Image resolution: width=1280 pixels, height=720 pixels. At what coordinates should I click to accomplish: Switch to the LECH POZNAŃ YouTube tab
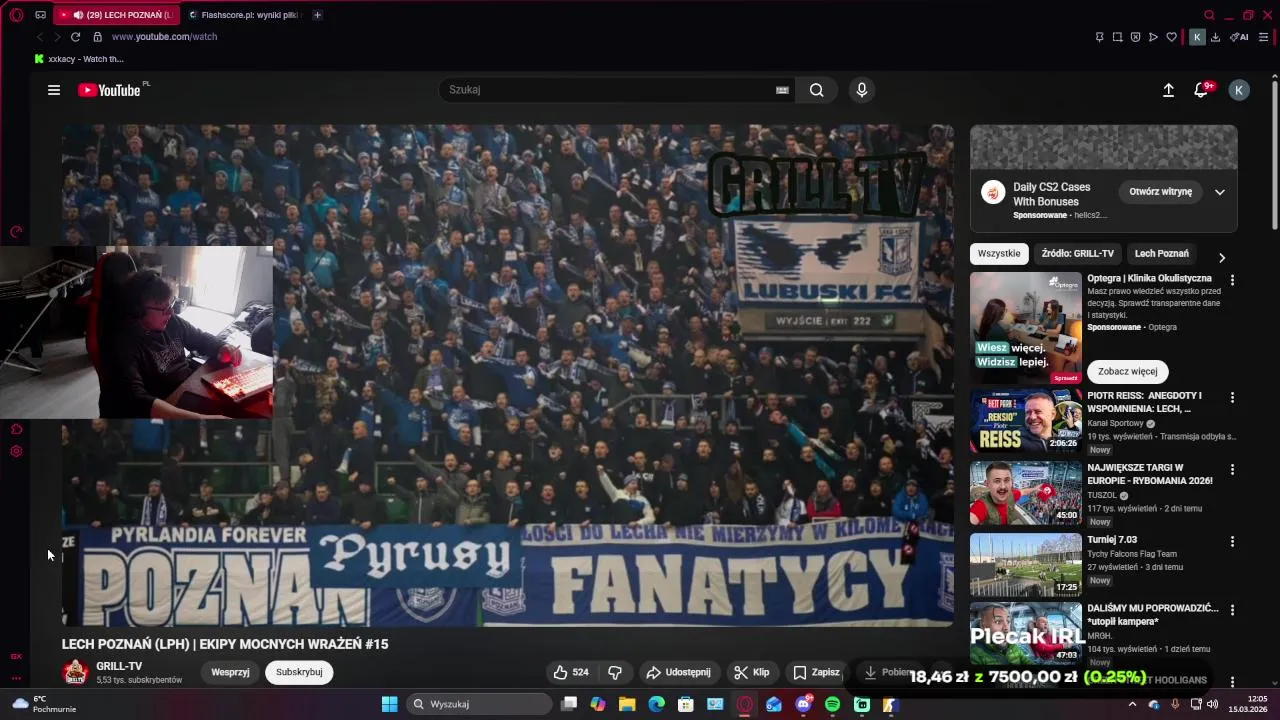(115, 15)
